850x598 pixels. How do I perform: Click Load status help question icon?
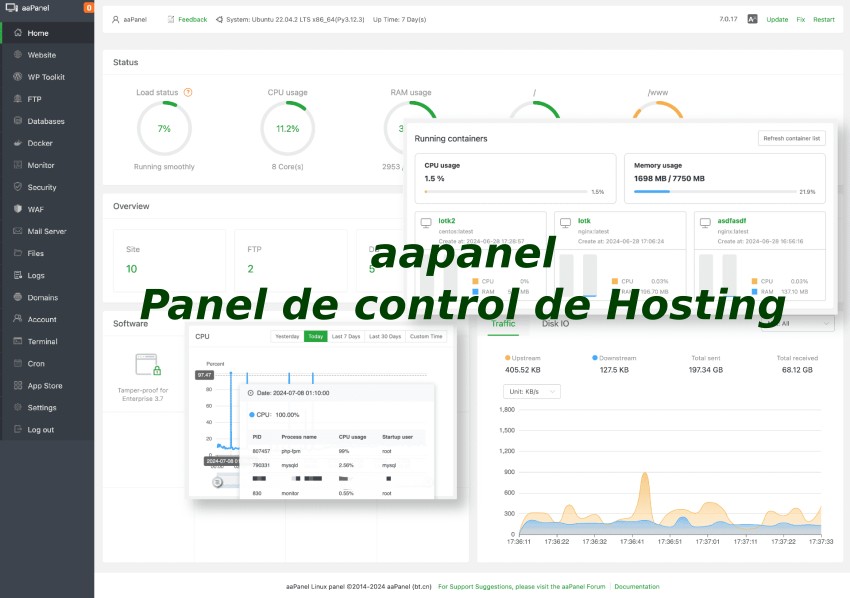coord(188,92)
